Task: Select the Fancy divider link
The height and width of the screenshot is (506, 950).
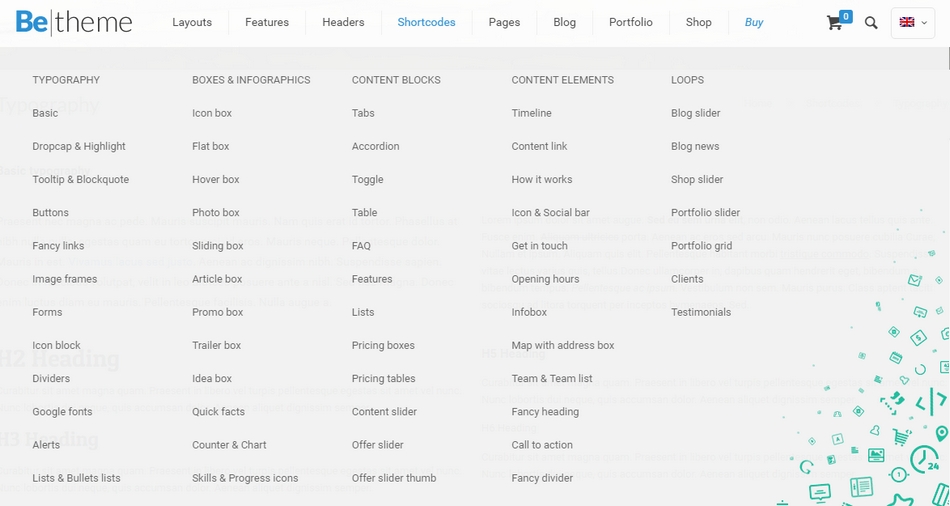Action: [542, 478]
